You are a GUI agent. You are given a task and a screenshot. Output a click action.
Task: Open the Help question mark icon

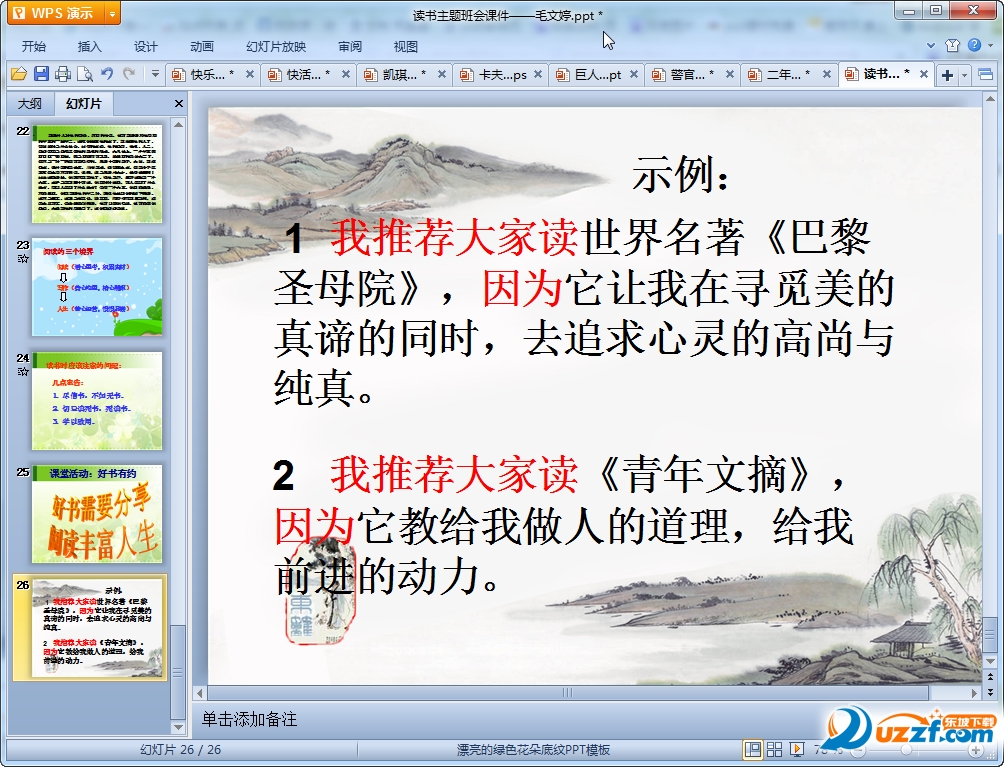(974, 45)
